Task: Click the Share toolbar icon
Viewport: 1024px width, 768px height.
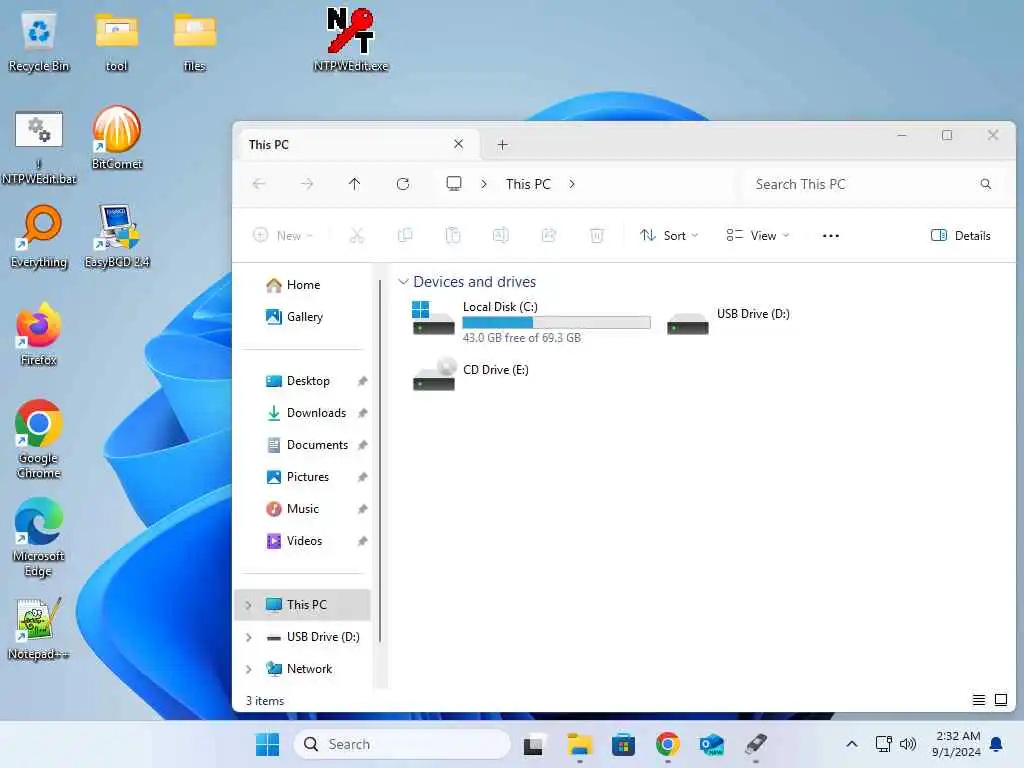Action: click(549, 236)
